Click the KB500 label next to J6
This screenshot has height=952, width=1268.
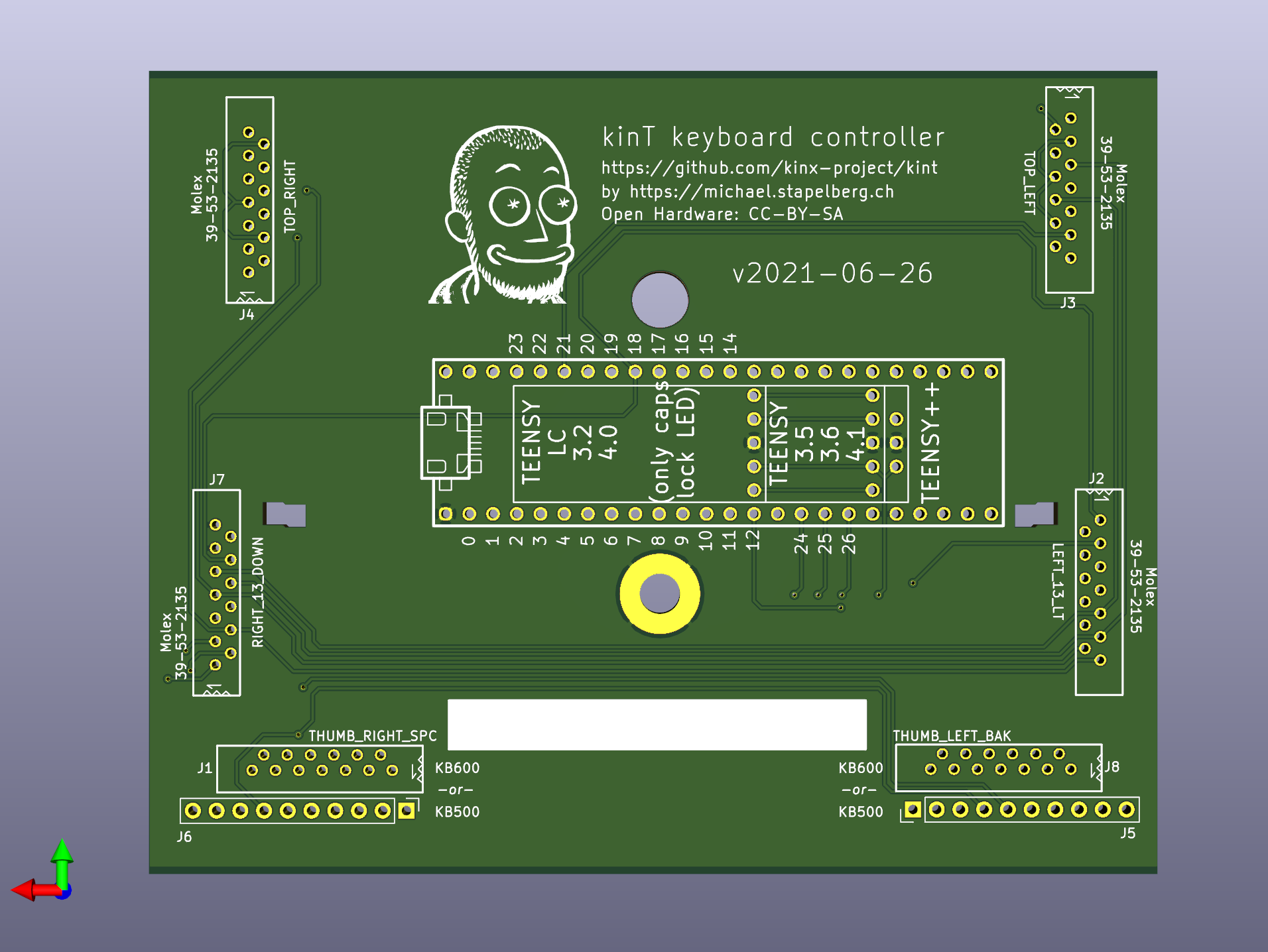(x=457, y=811)
